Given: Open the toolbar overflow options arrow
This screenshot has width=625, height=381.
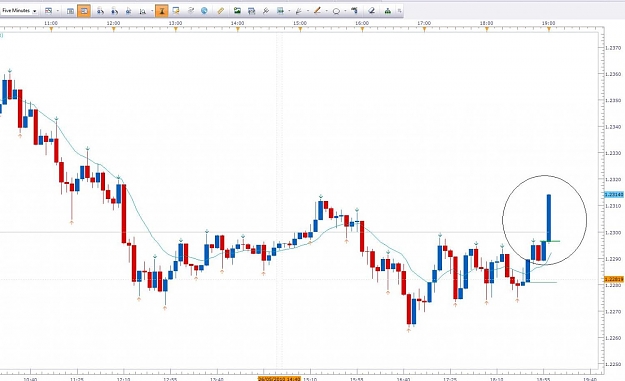Looking at the screenshot, I should pyautogui.click(x=399, y=11).
